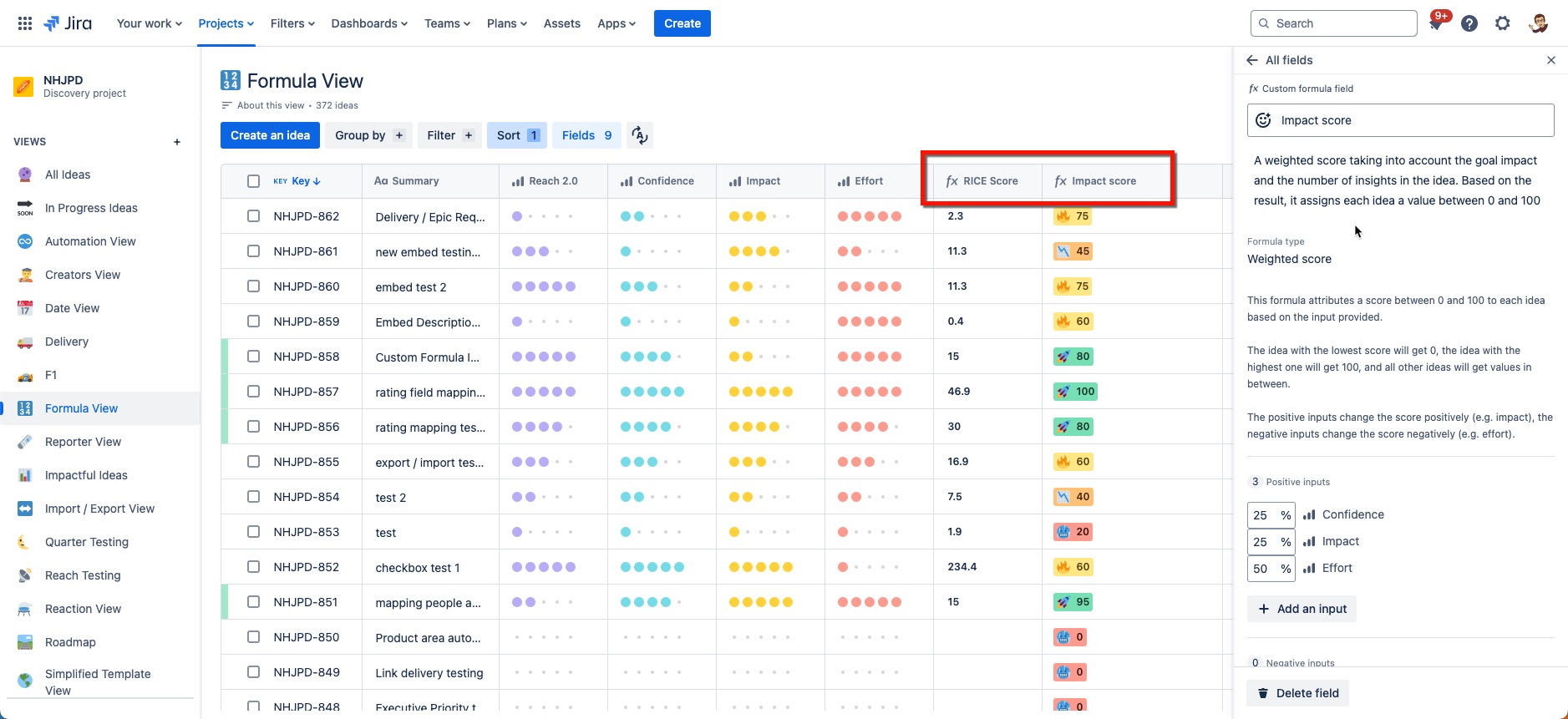Switch to Impactful Ideas view
The height and width of the screenshot is (719, 1568).
click(x=86, y=475)
